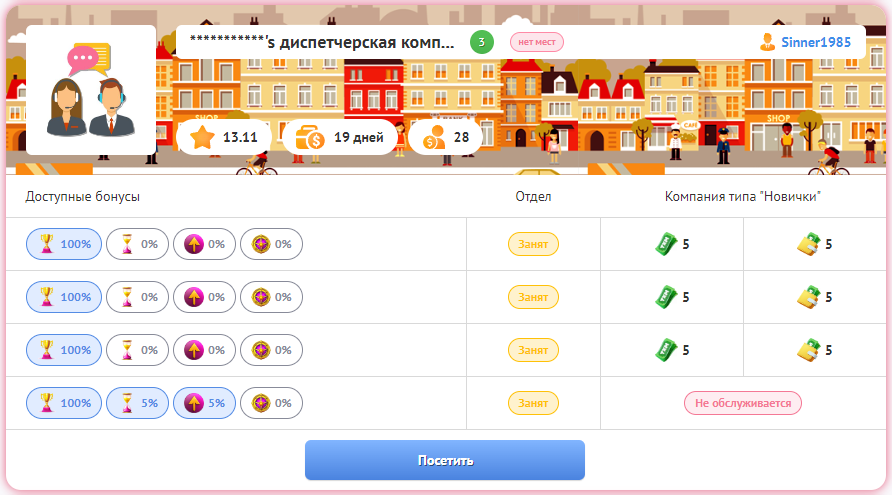Click the employees count 28 badge
892x495 pixels.
coord(445,137)
